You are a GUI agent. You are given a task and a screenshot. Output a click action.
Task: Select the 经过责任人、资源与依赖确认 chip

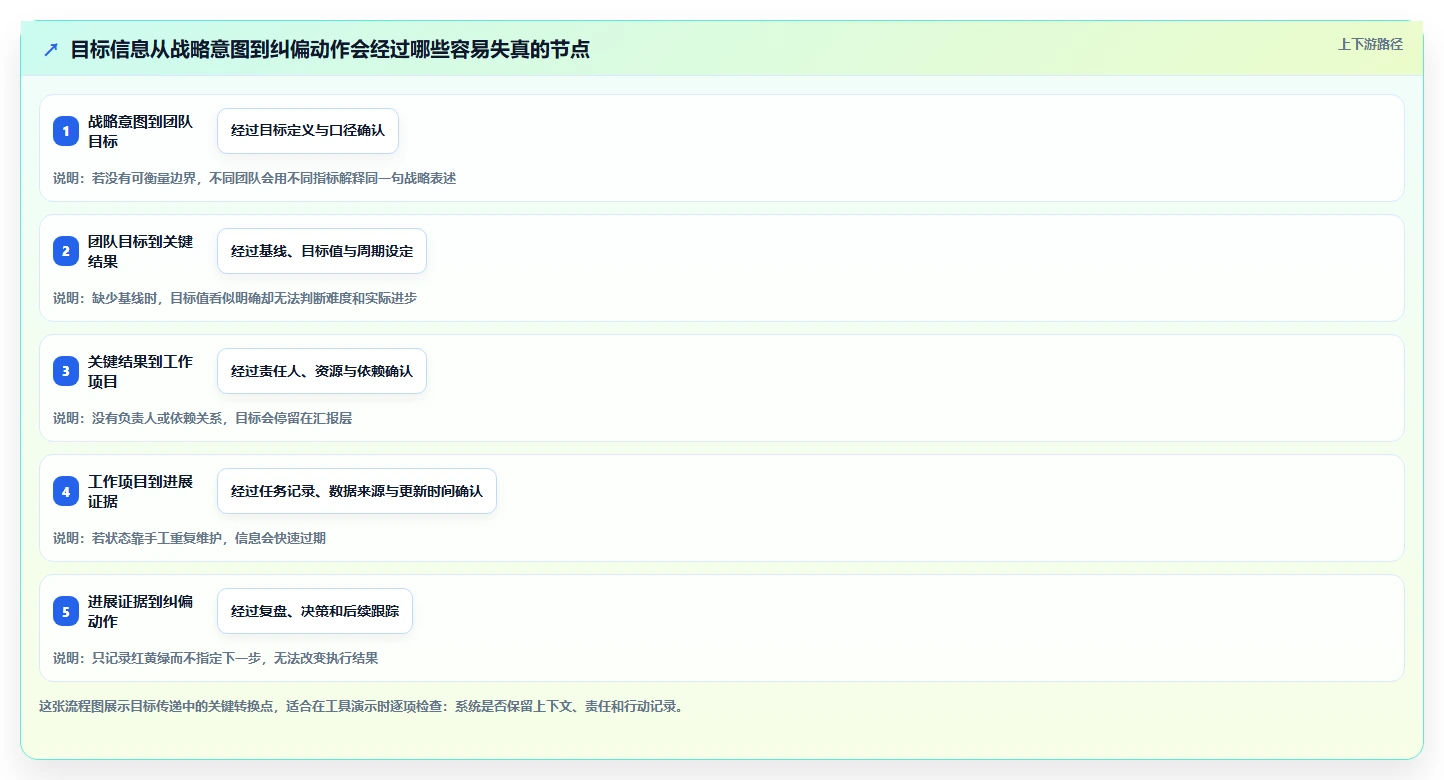322,371
